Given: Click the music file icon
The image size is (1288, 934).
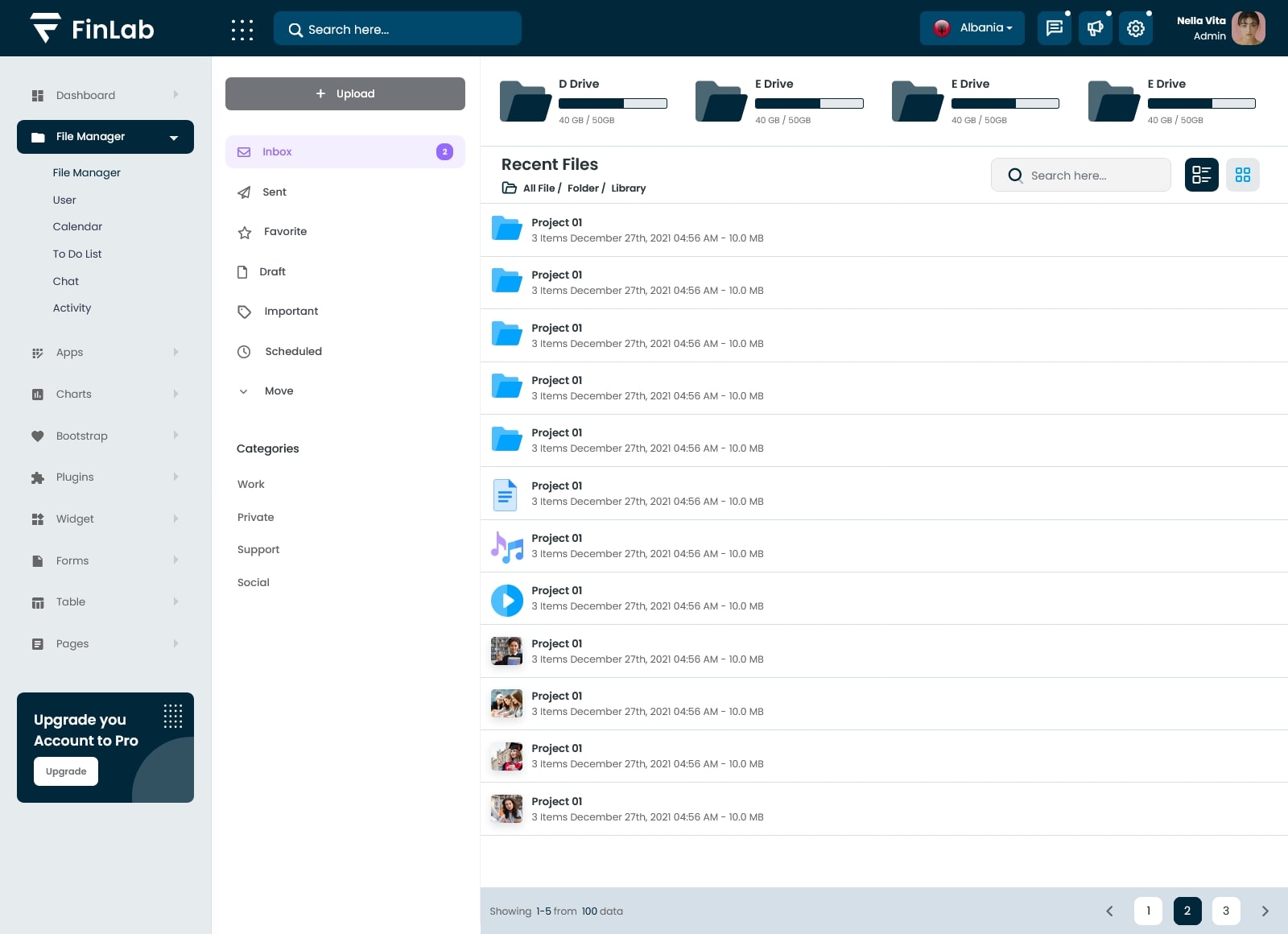Looking at the screenshot, I should 506,548.
